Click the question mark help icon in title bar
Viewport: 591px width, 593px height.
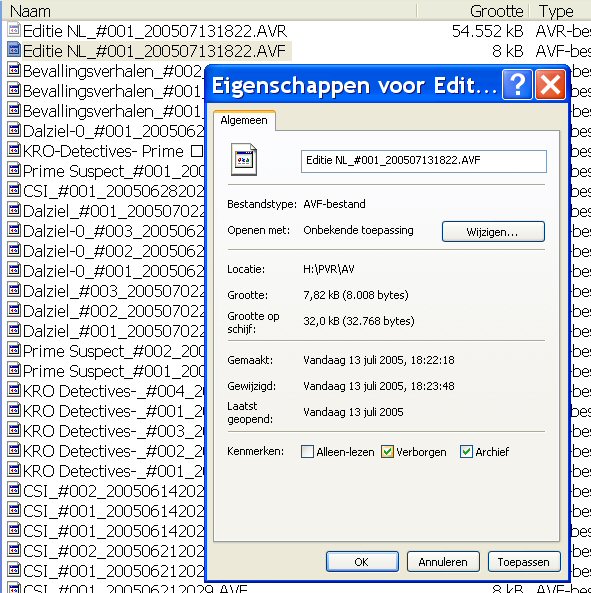coord(517,85)
